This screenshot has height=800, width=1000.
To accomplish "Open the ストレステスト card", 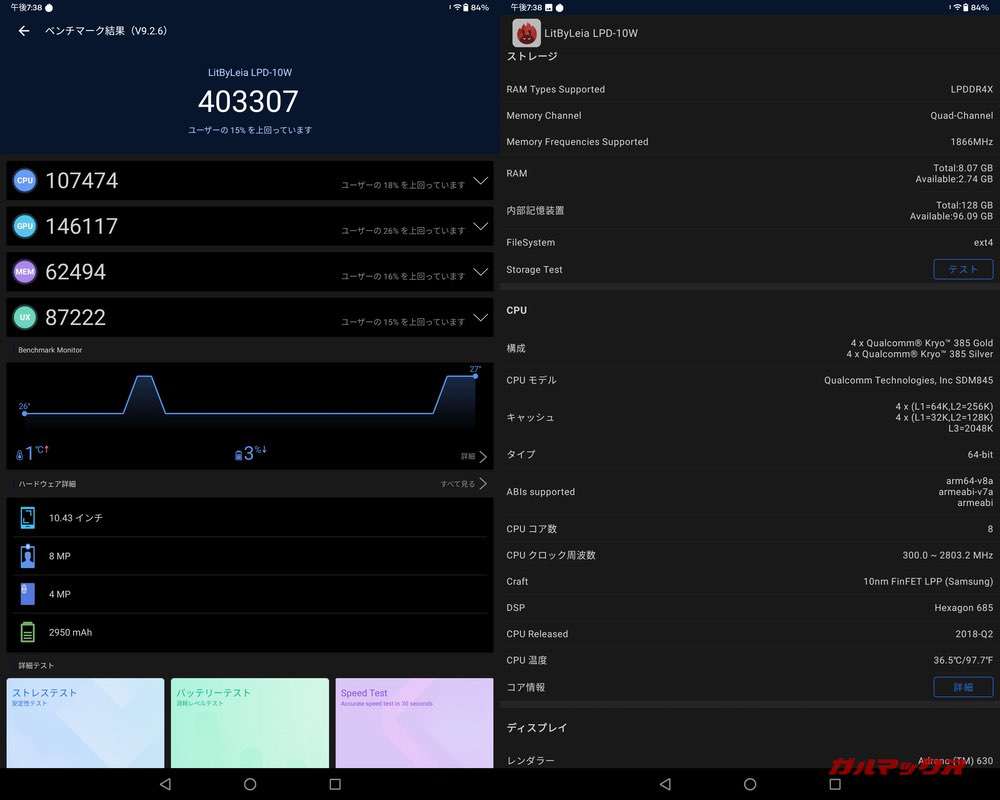I will pos(85,722).
